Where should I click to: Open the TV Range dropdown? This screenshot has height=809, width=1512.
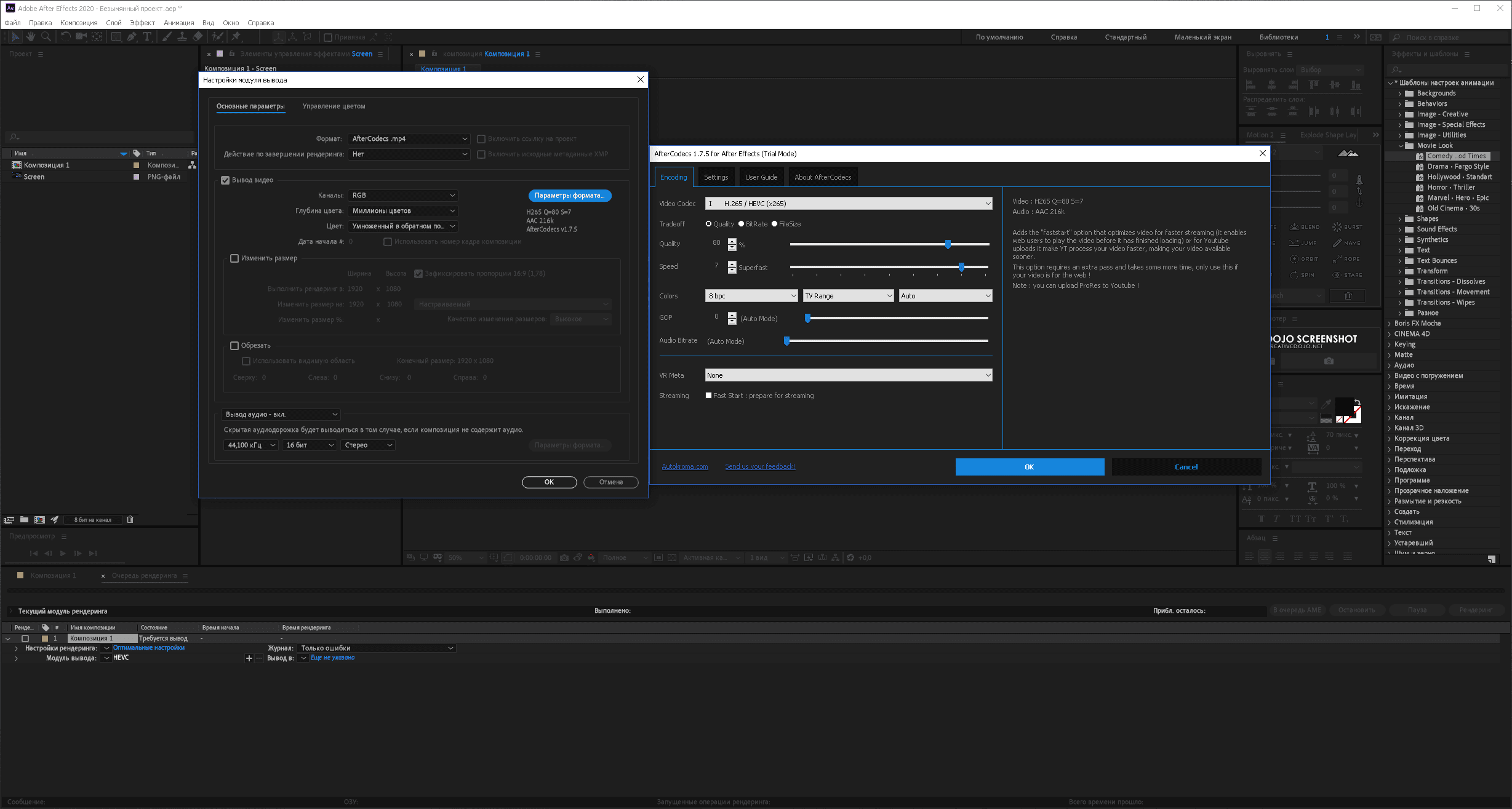[848, 296]
